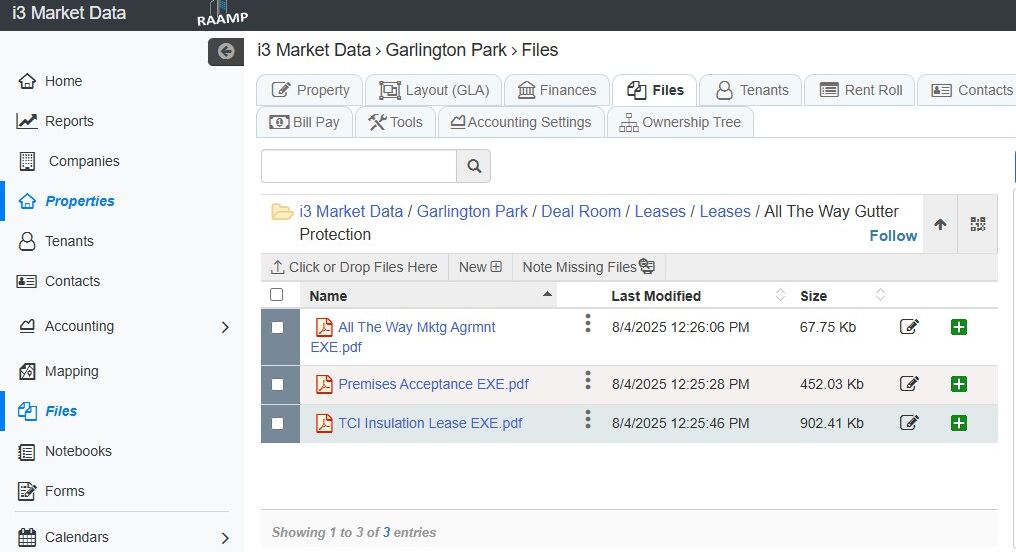
Task: Select checkbox for TCI Insulation Lease EXE.pdf
Action: 277,423
